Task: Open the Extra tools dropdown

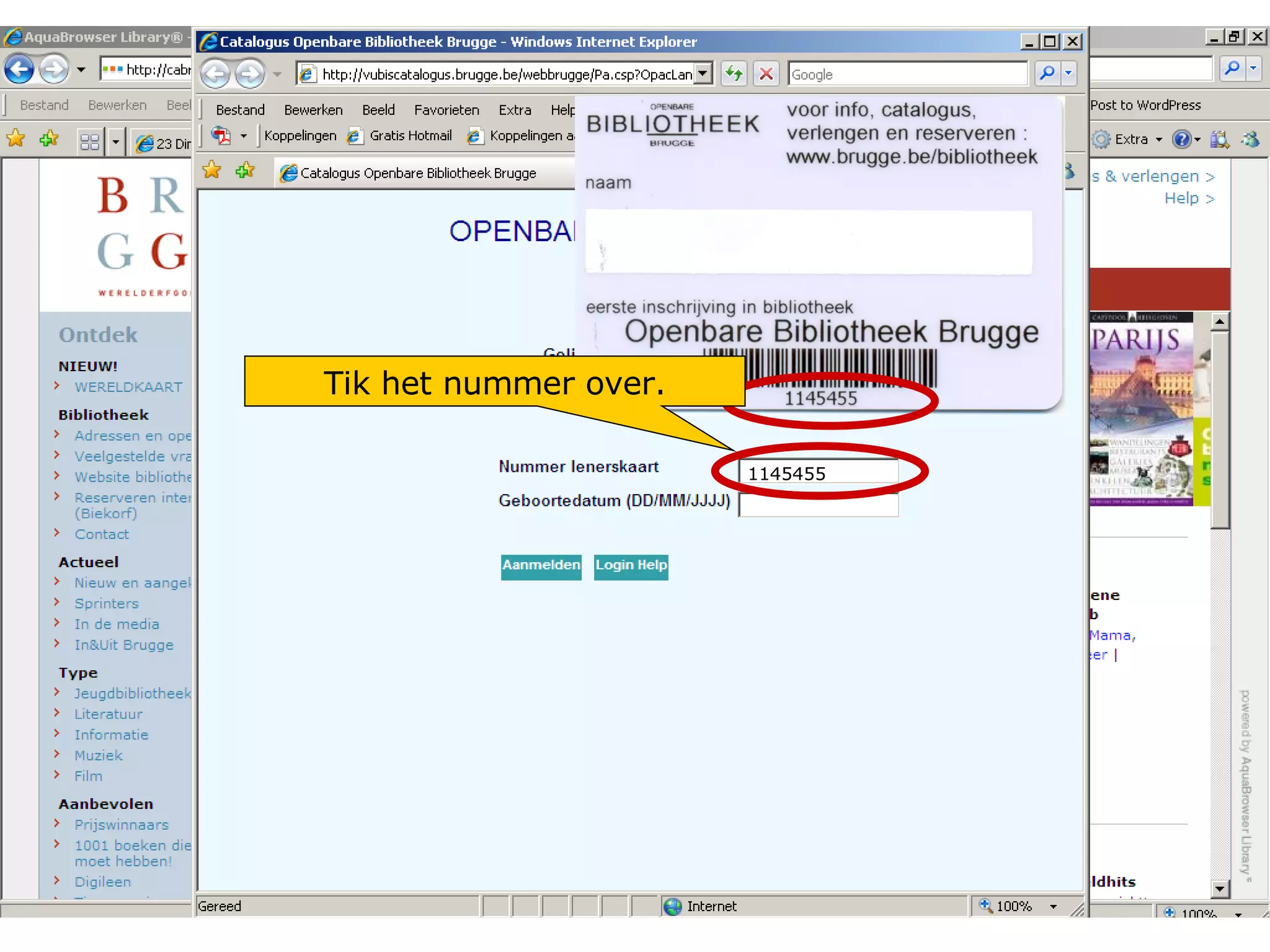Action: (x=1136, y=139)
